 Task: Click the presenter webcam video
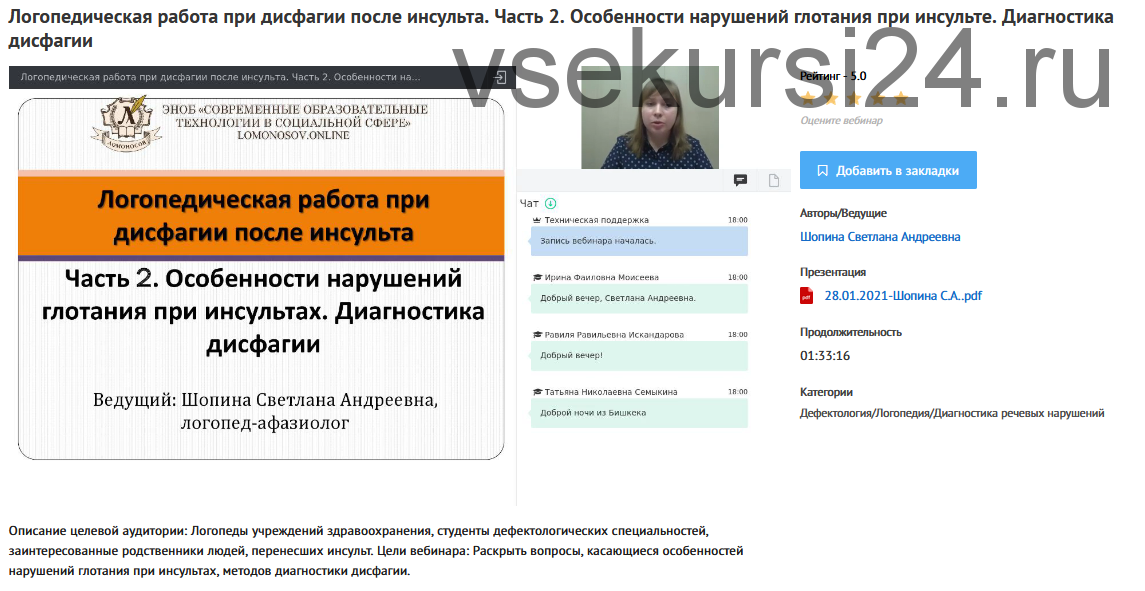pos(650,118)
